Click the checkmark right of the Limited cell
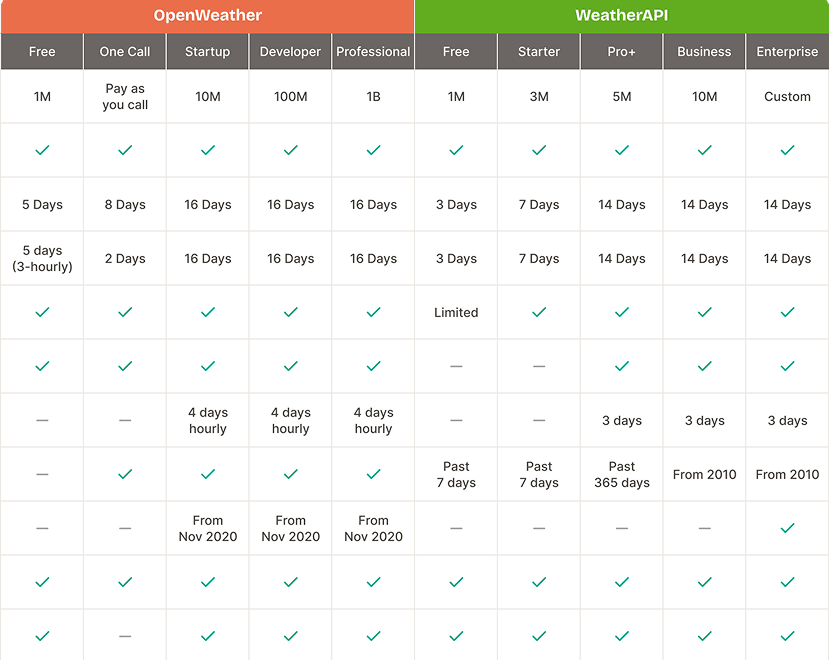 [x=539, y=312]
